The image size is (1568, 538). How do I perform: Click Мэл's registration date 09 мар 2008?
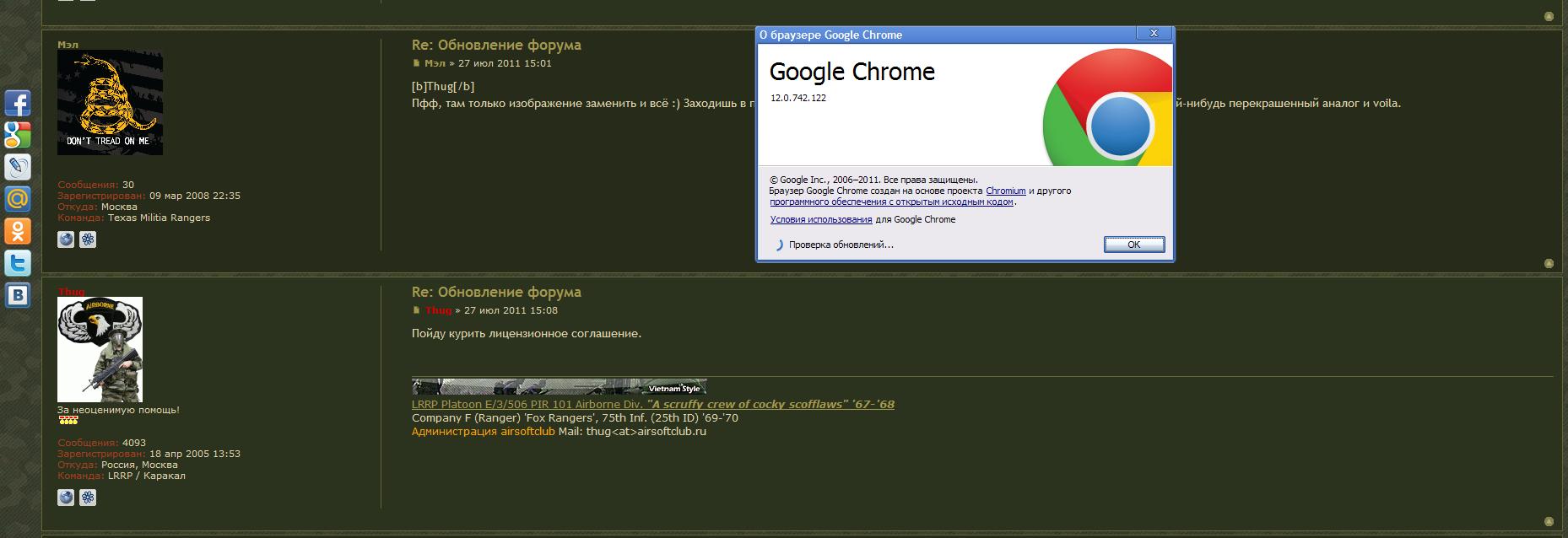click(x=195, y=196)
